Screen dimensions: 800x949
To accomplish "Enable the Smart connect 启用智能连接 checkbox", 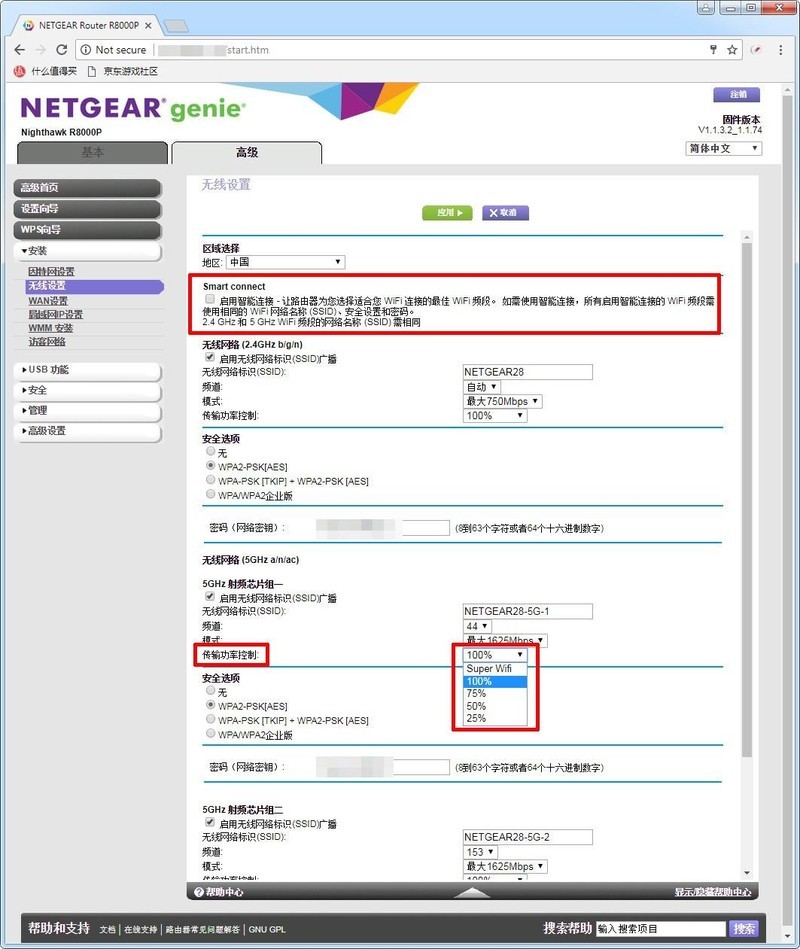I will [x=210, y=299].
